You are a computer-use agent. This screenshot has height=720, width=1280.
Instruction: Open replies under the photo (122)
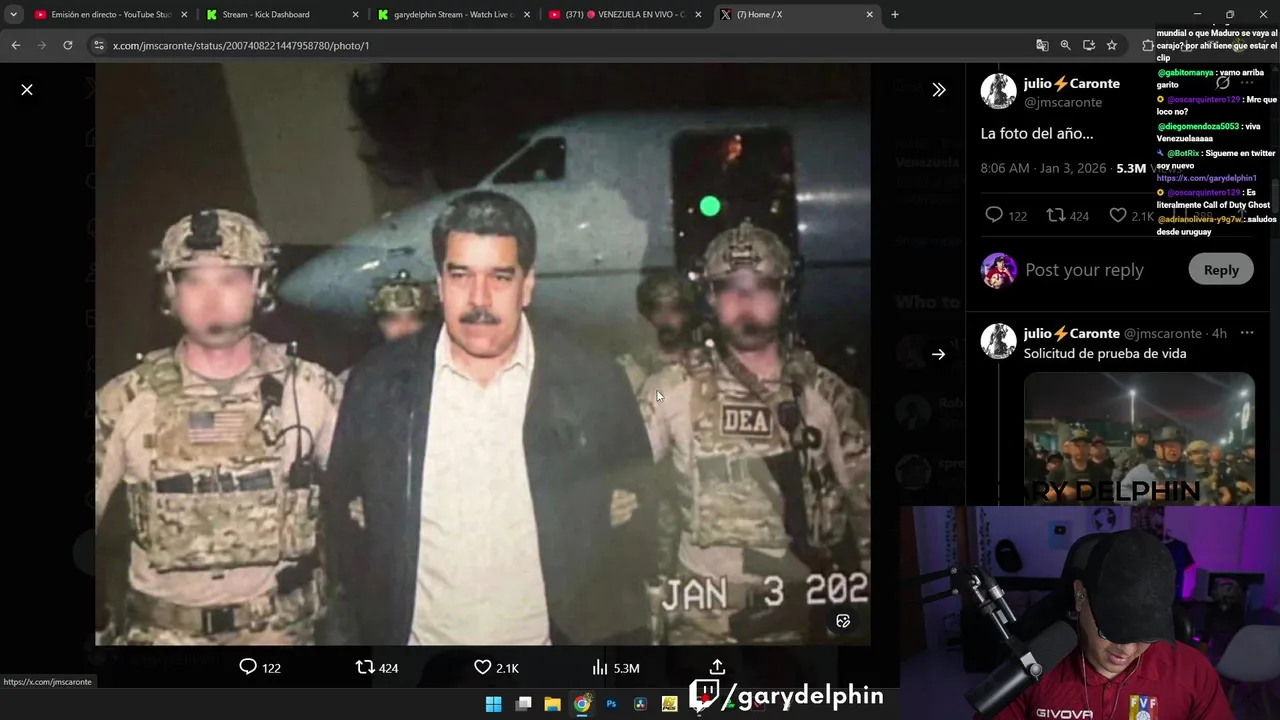[x=260, y=667]
